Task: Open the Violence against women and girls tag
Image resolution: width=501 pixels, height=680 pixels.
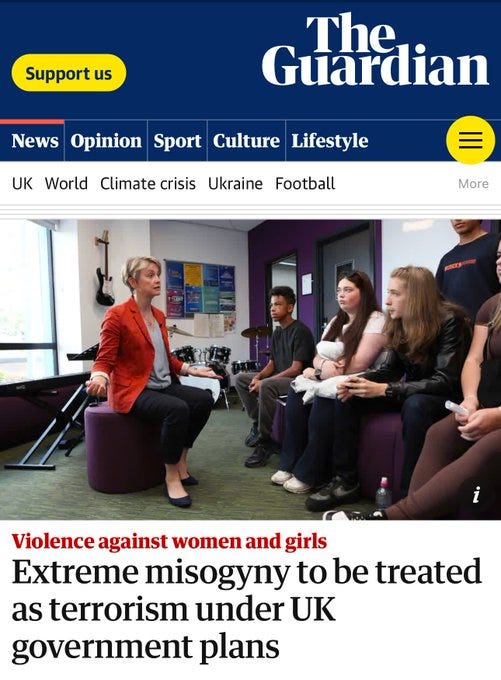Action: pos(169,541)
